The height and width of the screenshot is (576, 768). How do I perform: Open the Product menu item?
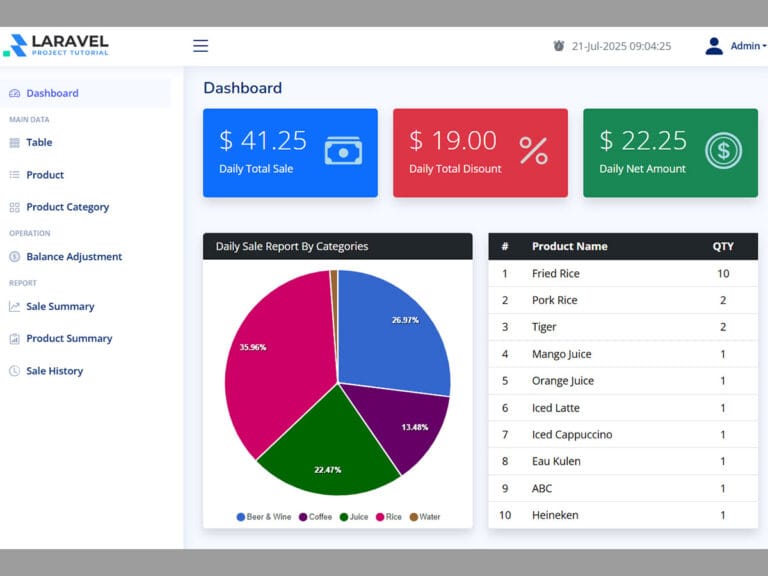click(x=45, y=175)
